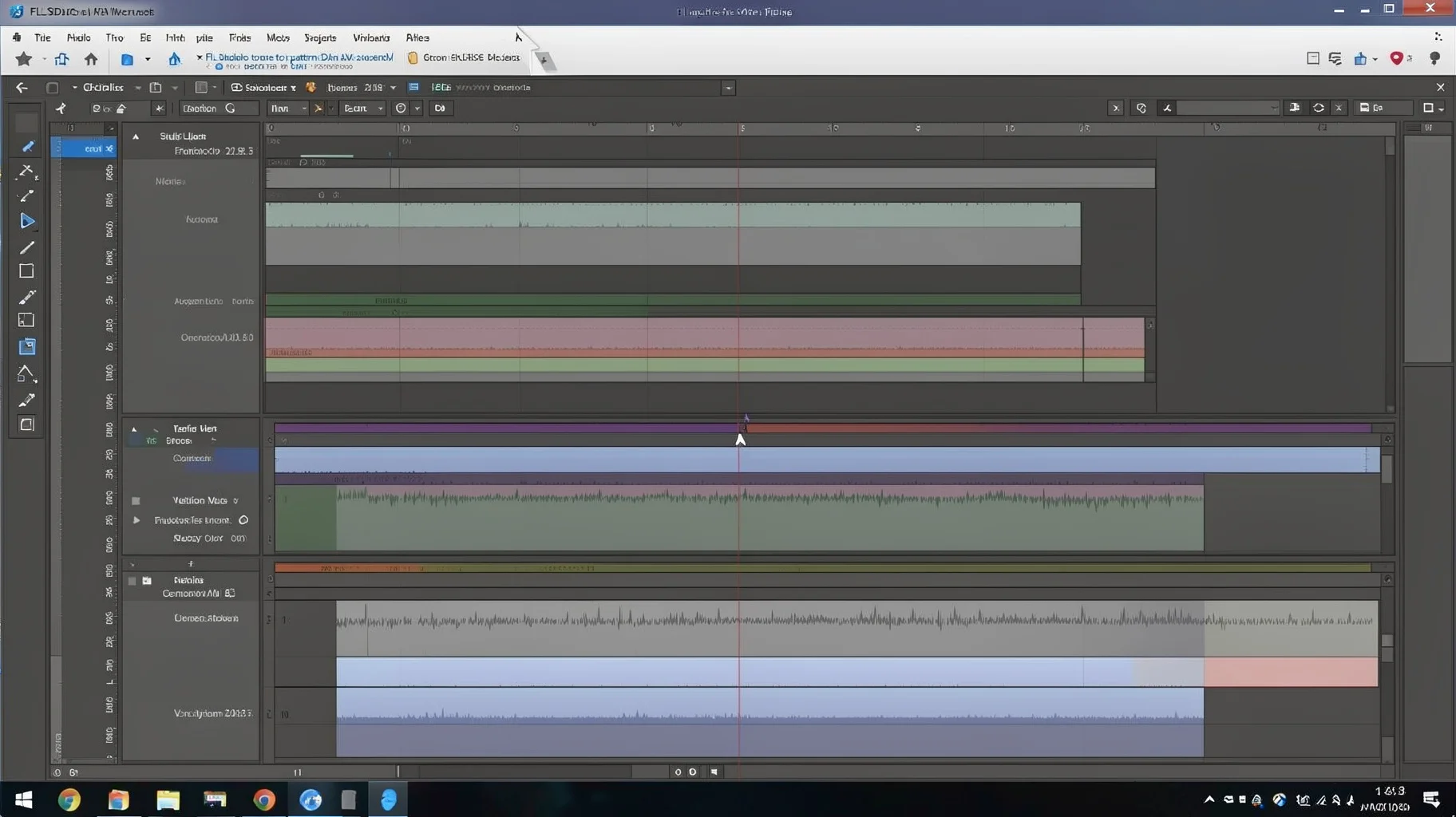Click the blue basket icon at top right
This screenshot has width=1456, height=817.
pos(1360,58)
